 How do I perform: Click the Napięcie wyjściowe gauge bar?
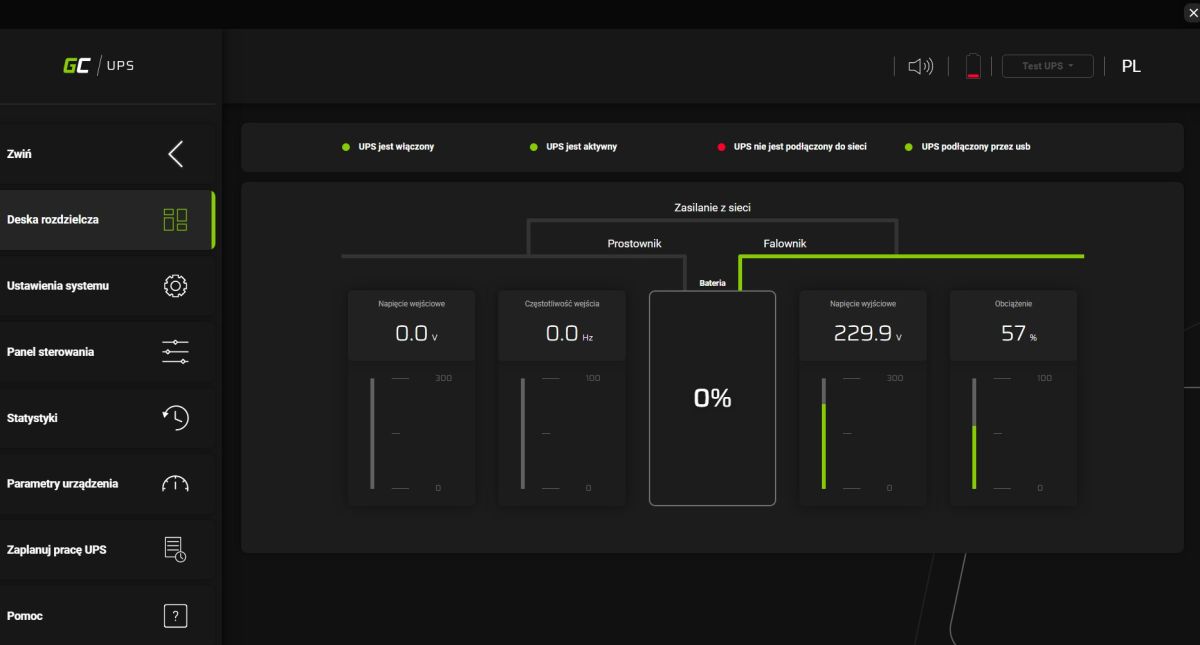824,433
